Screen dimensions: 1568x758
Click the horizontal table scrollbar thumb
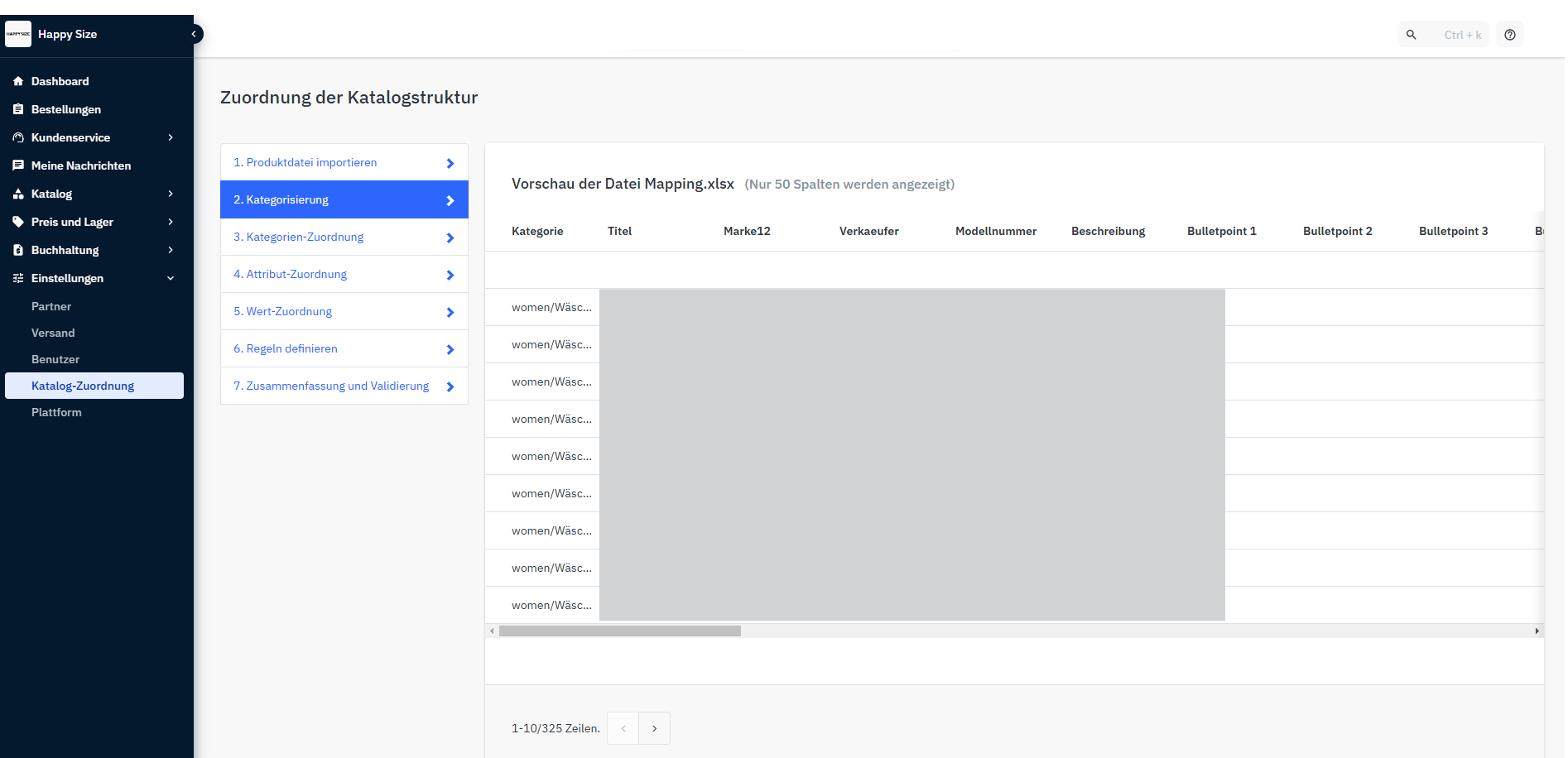[x=619, y=631]
